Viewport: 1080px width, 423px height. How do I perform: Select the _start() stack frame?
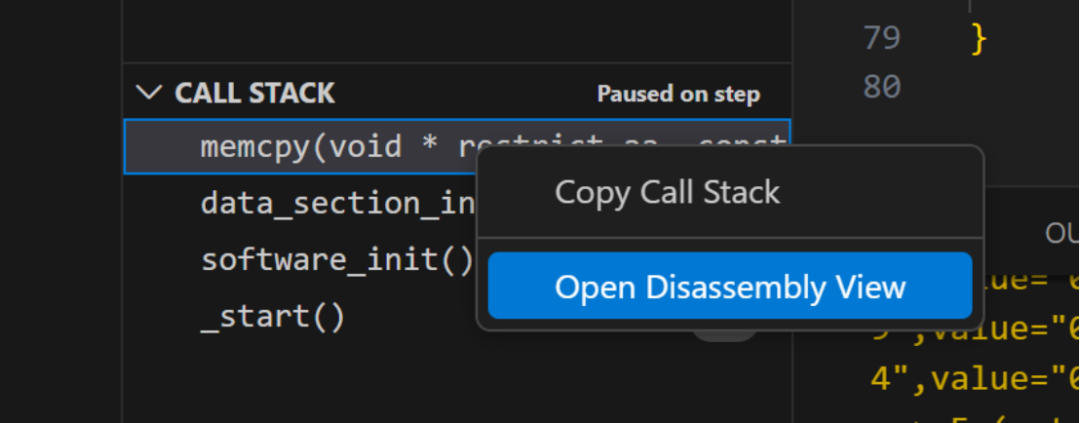pyautogui.click(x=300, y=317)
